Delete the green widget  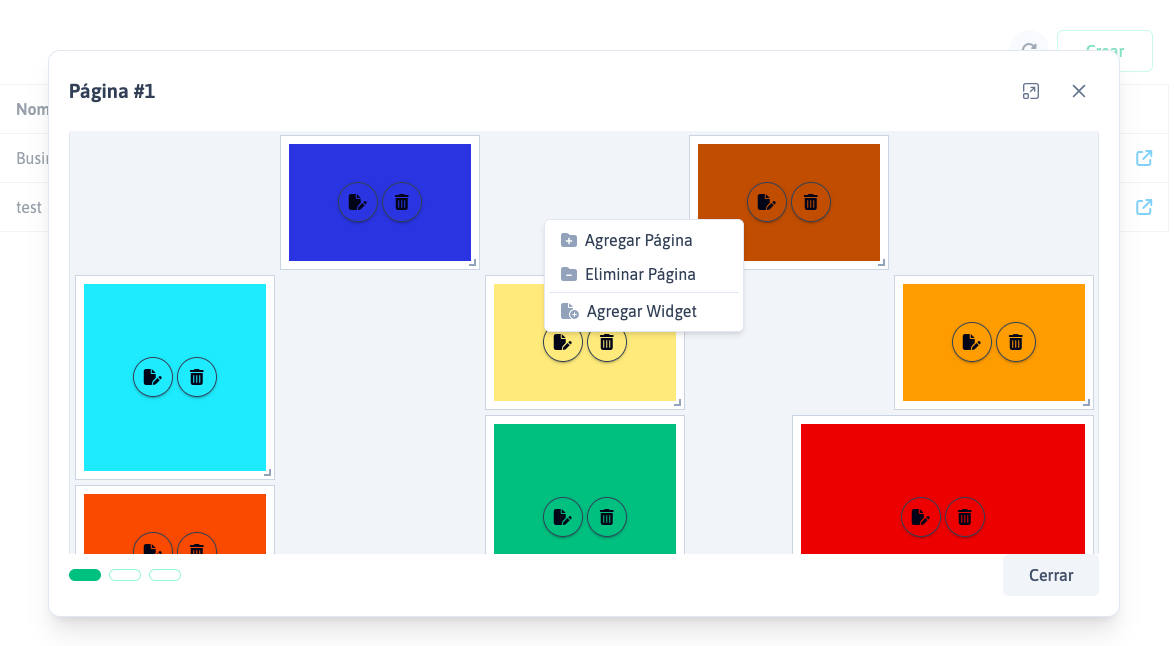coord(607,517)
